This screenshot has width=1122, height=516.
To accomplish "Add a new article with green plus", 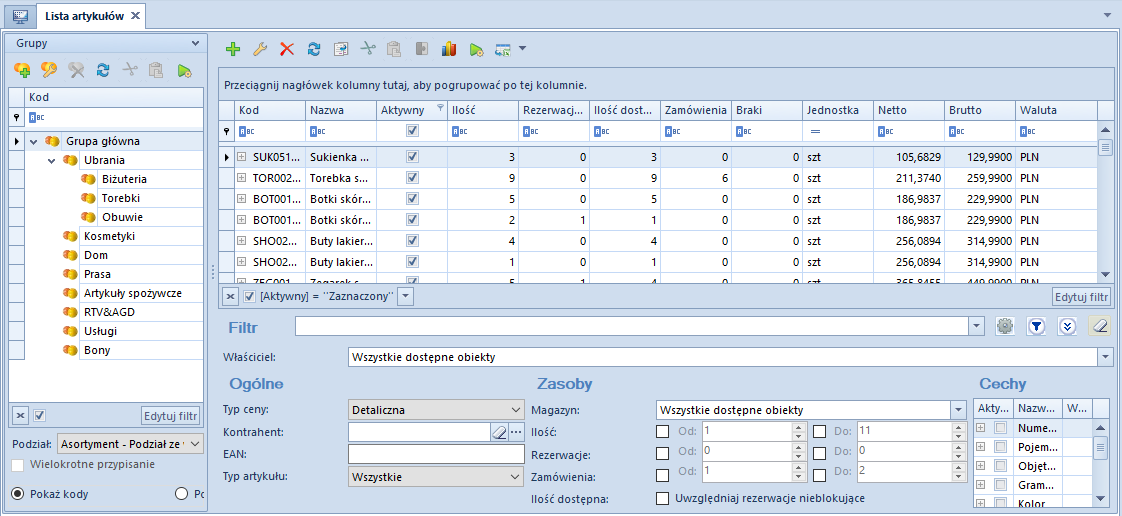I will (233, 49).
